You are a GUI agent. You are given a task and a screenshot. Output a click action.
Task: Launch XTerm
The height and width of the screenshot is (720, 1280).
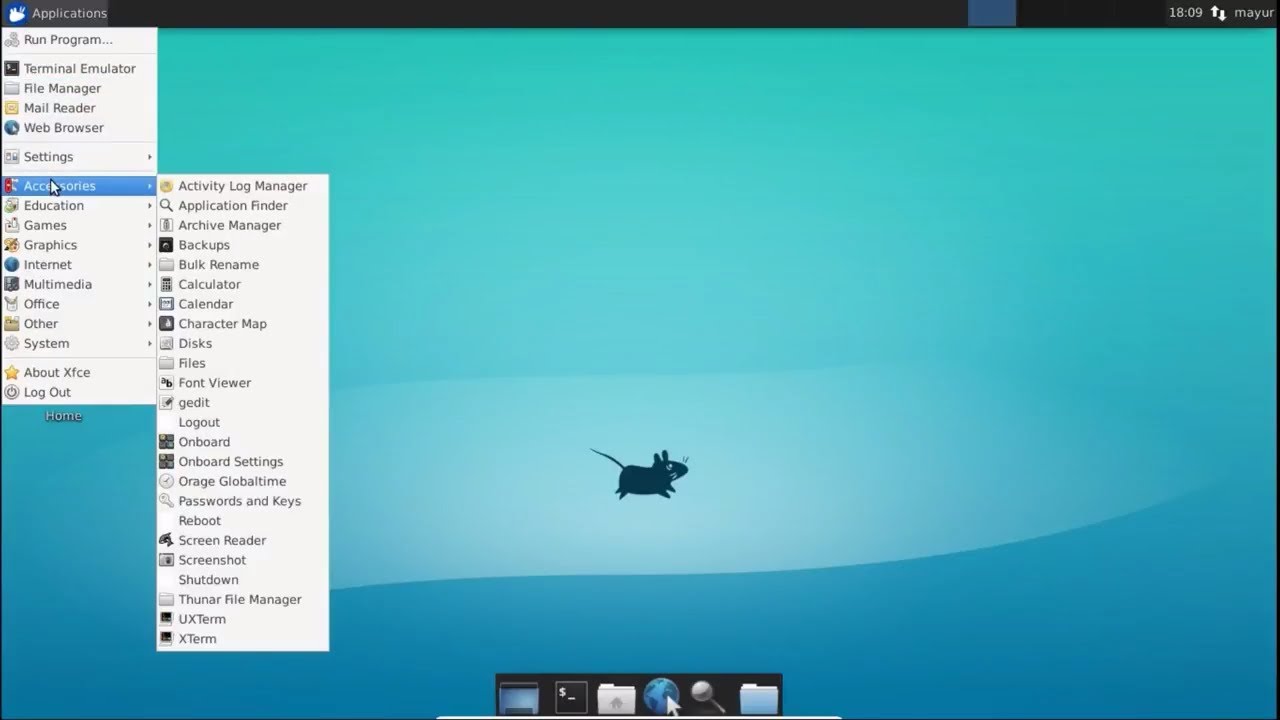pos(243,639)
